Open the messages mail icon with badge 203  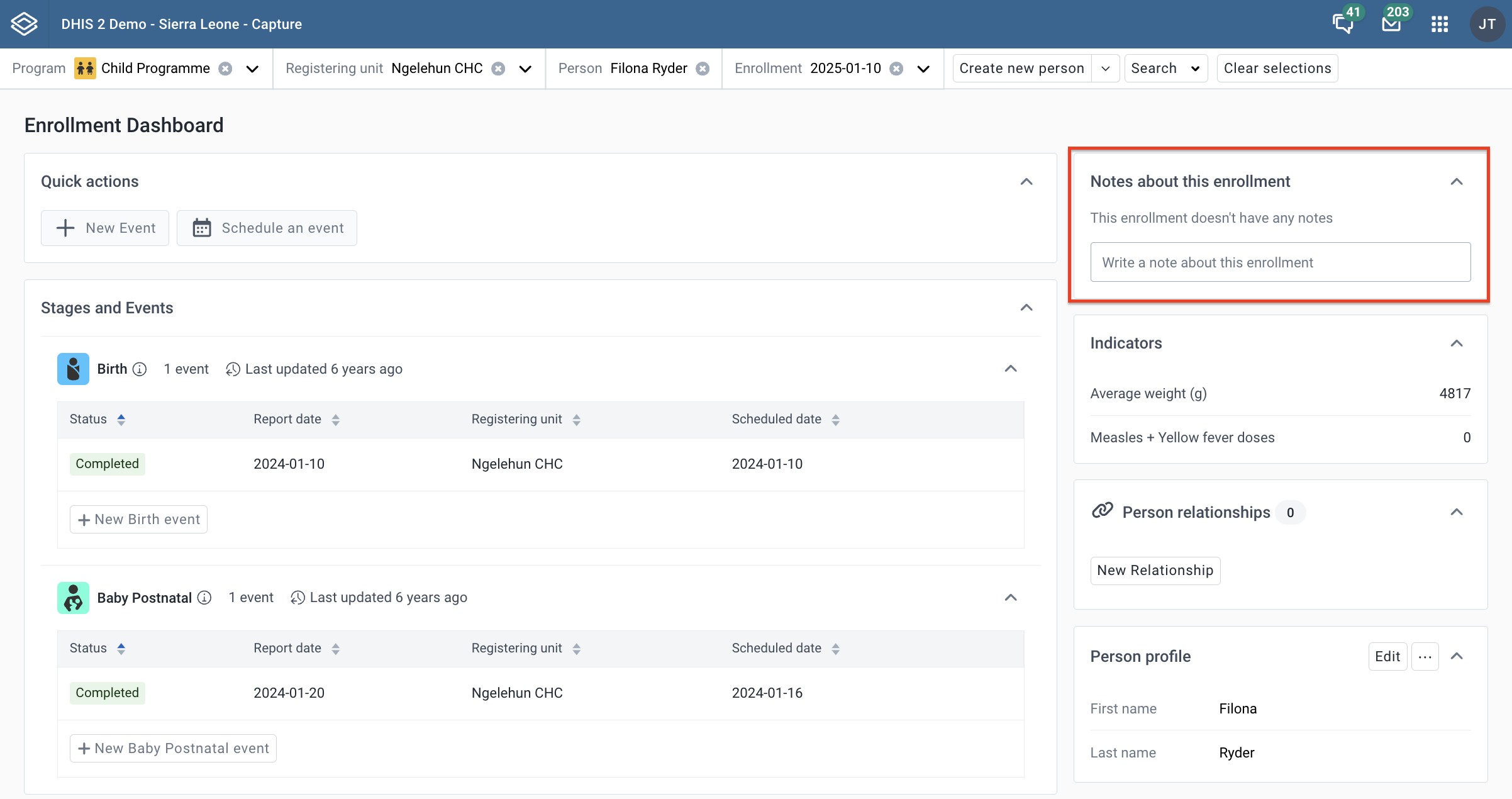coord(1391,24)
